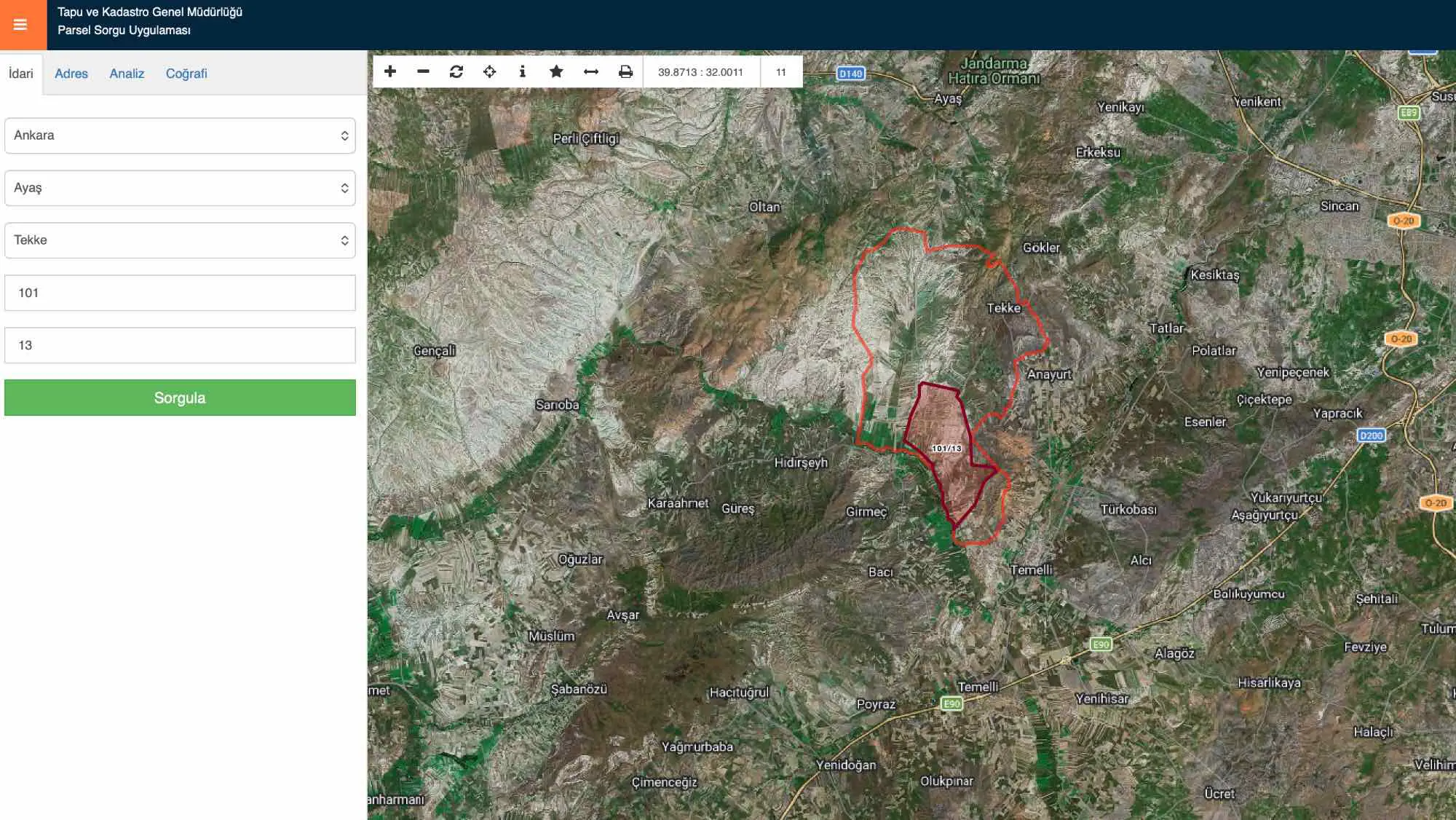Screen dimensions: 1456x820
Task: Click the Türkobası map label
Action: [1128, 510]
